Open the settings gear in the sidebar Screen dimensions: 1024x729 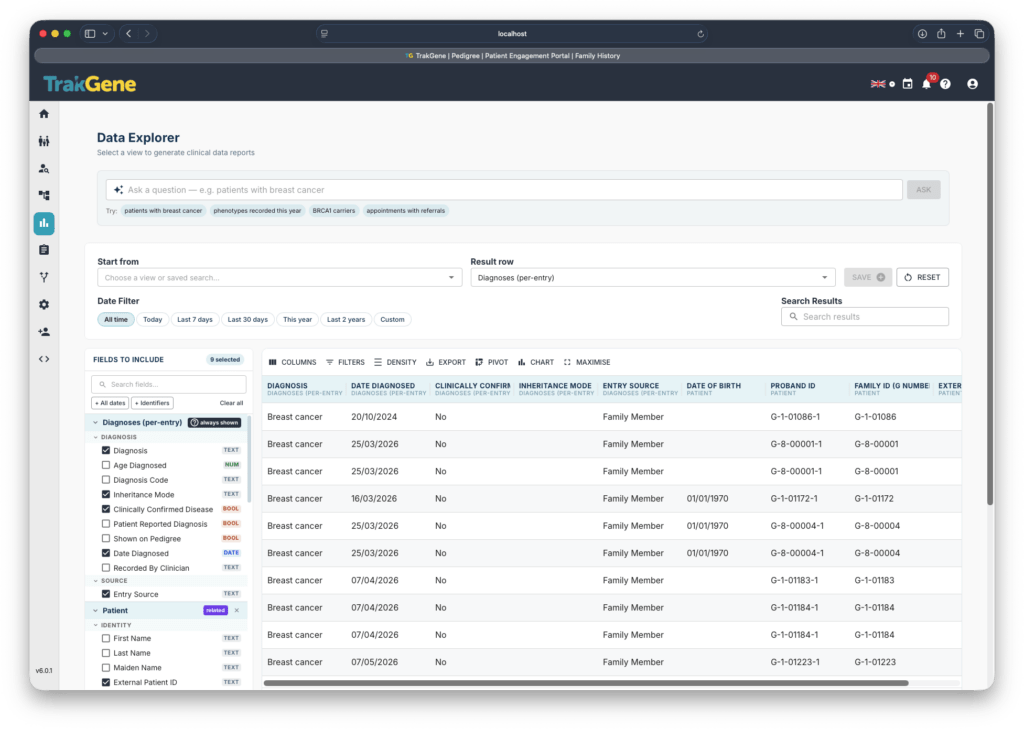(44, 304)
